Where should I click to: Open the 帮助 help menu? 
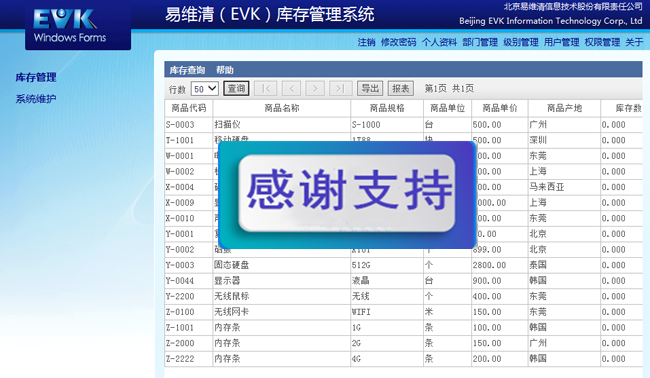[225, 70]
